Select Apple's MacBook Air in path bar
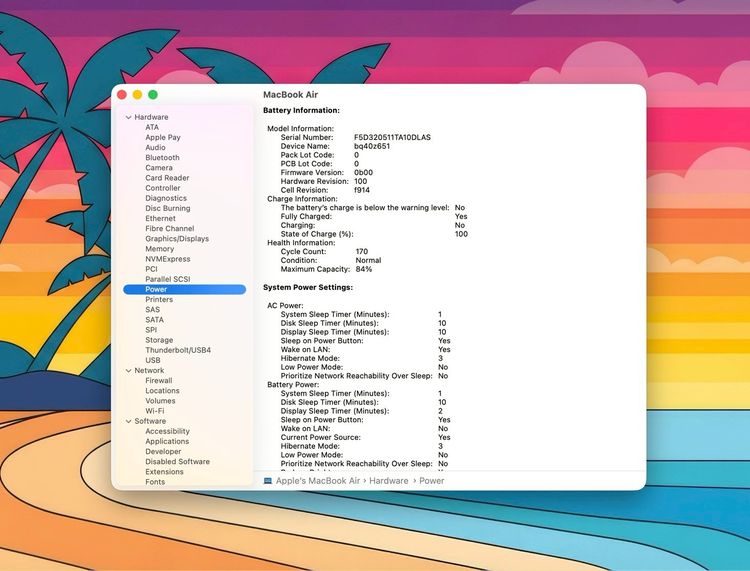Screen dimensions: 750x571 click(318, 481)
